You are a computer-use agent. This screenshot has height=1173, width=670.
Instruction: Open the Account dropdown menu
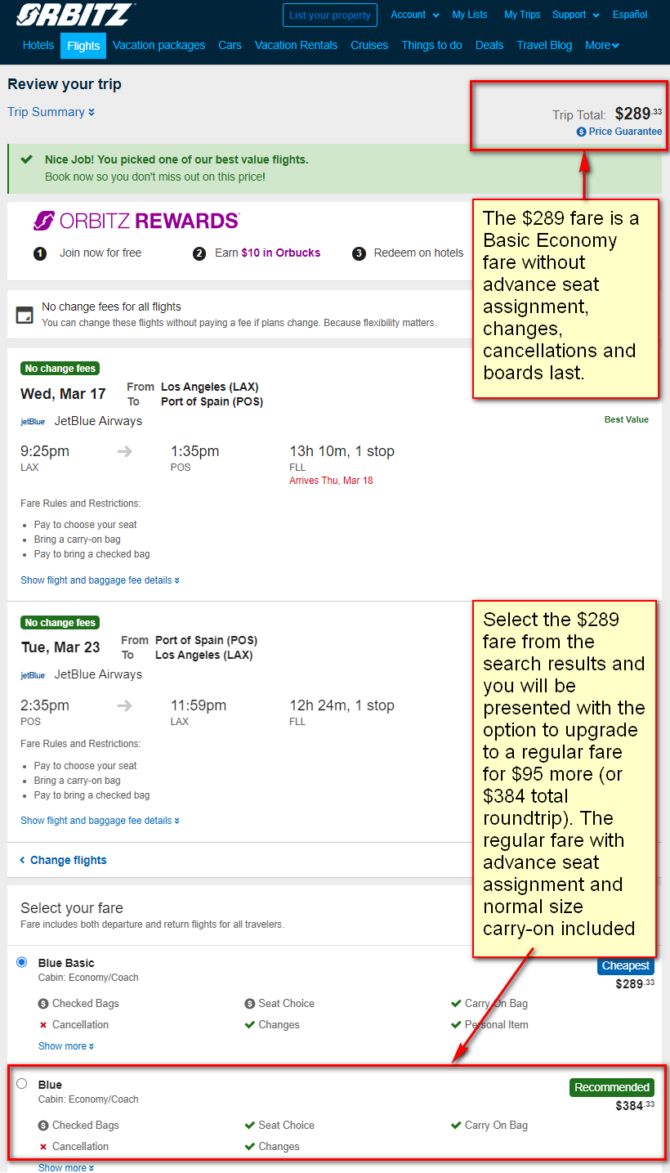point(415,15)
